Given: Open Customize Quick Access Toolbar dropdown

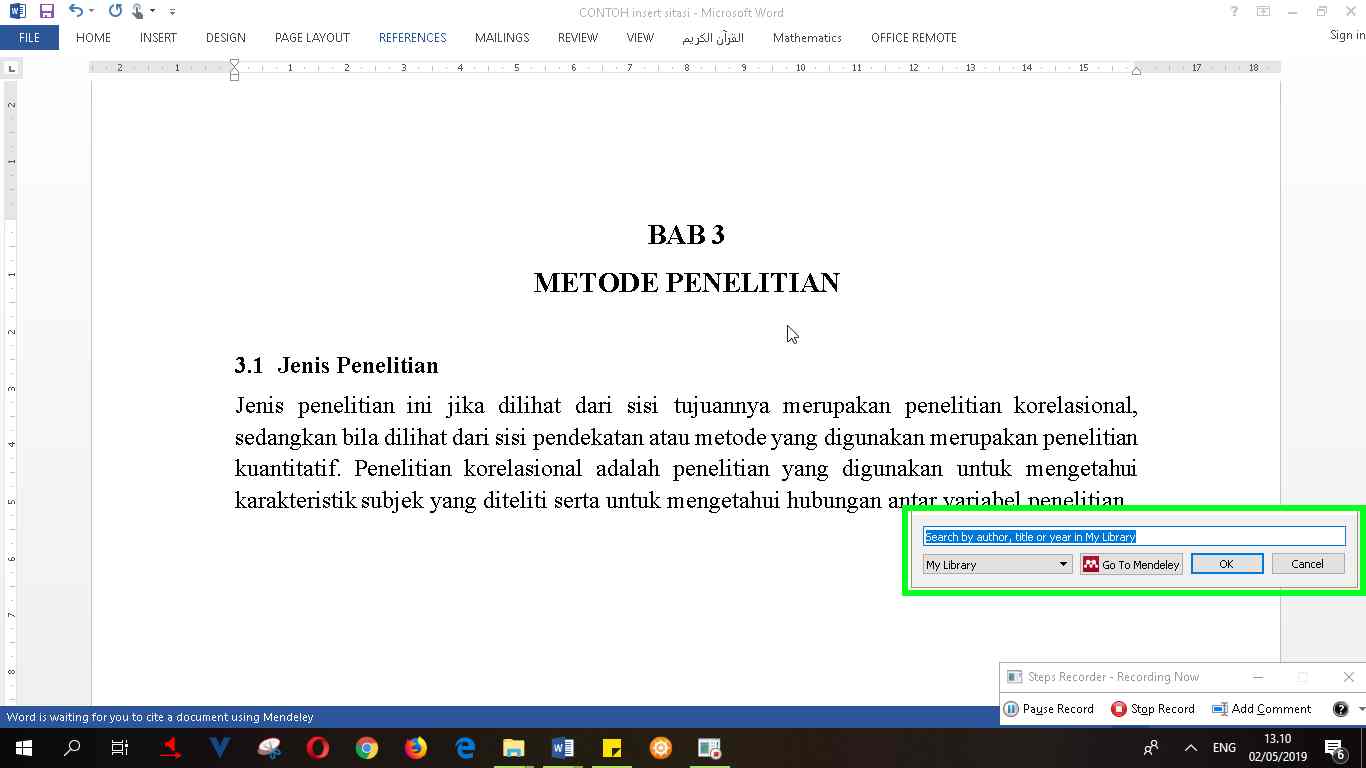Looking at the screenshot, I should (172, 12).
